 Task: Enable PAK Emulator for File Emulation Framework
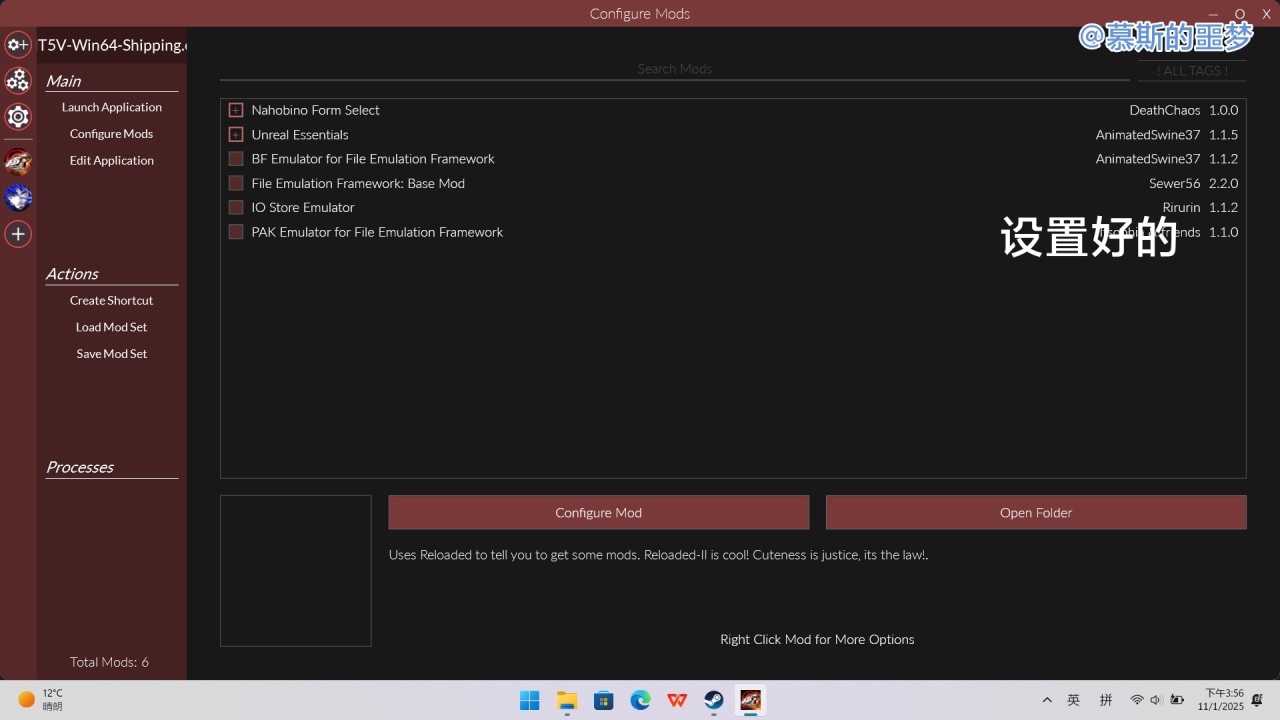[x=236, y=232]
